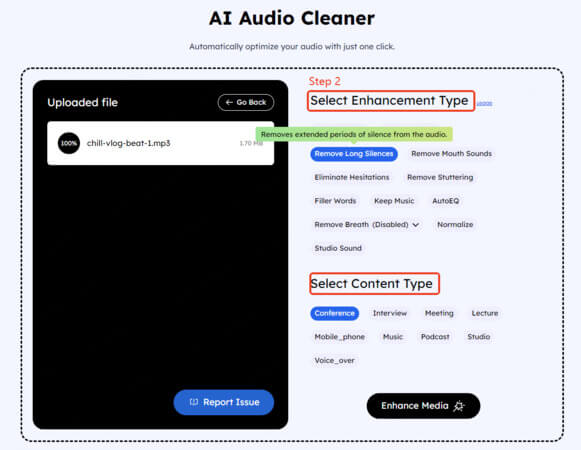The image size is (581, 450).
Task: Toggle the AutoEQ enhancement chip
Action: 445,201
